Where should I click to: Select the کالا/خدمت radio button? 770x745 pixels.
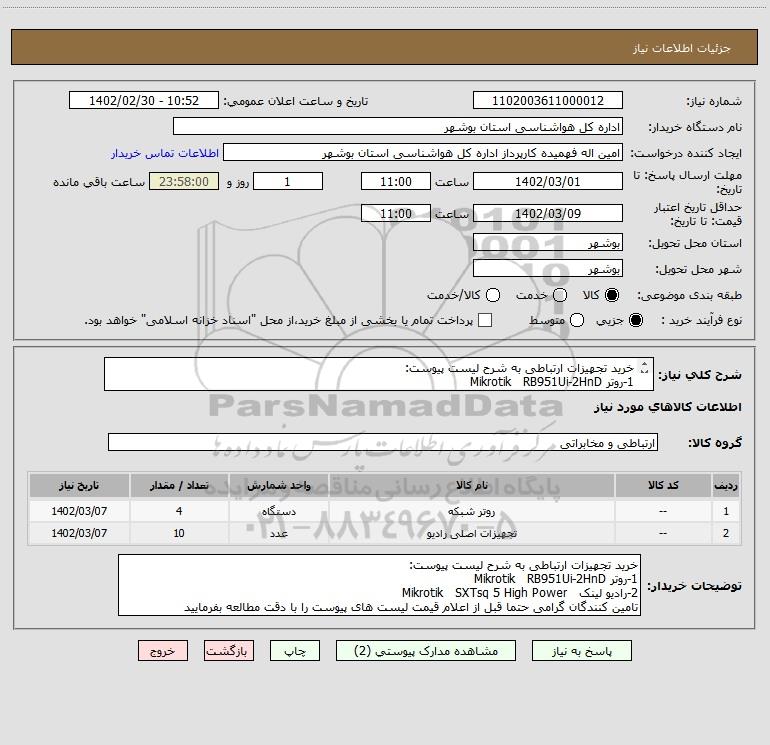493,295
